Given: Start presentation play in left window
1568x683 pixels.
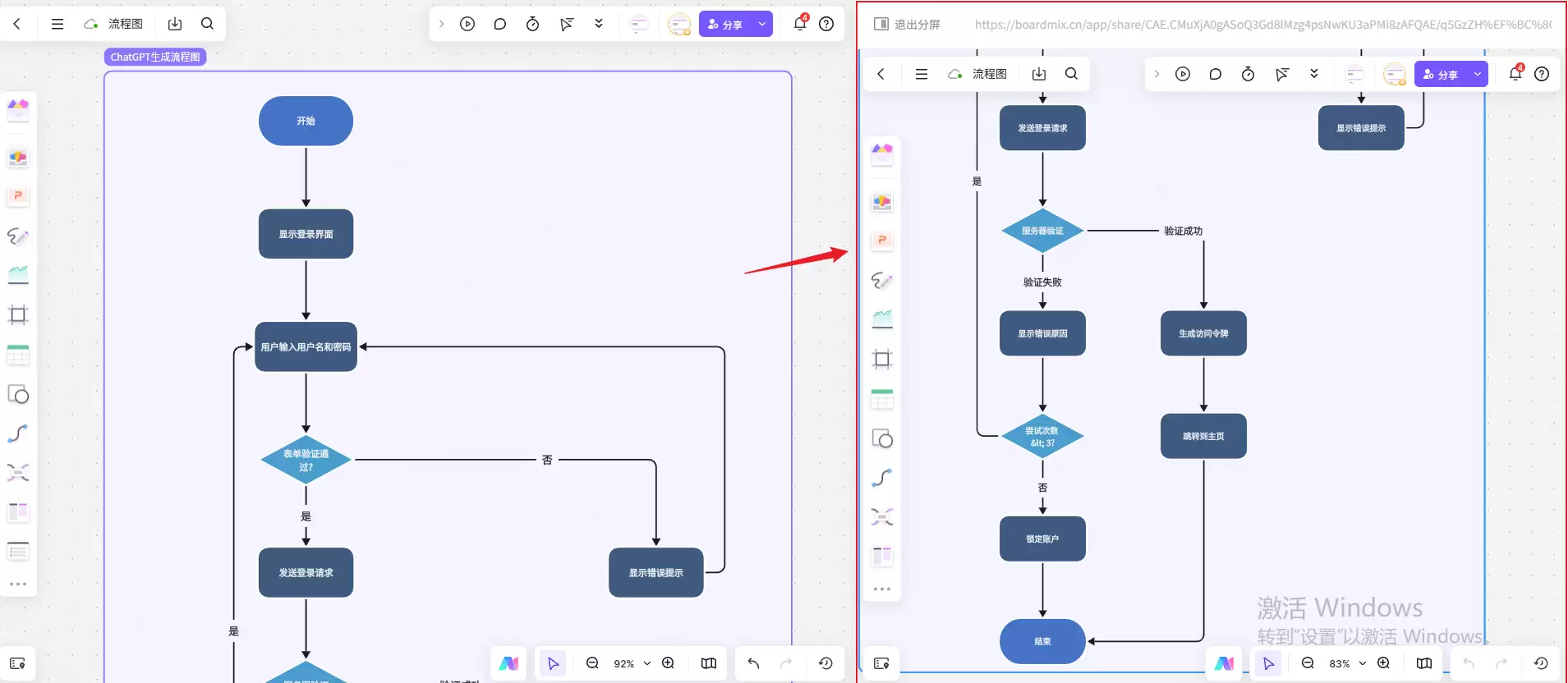Looking at the screenshot, I should point(467,24).
